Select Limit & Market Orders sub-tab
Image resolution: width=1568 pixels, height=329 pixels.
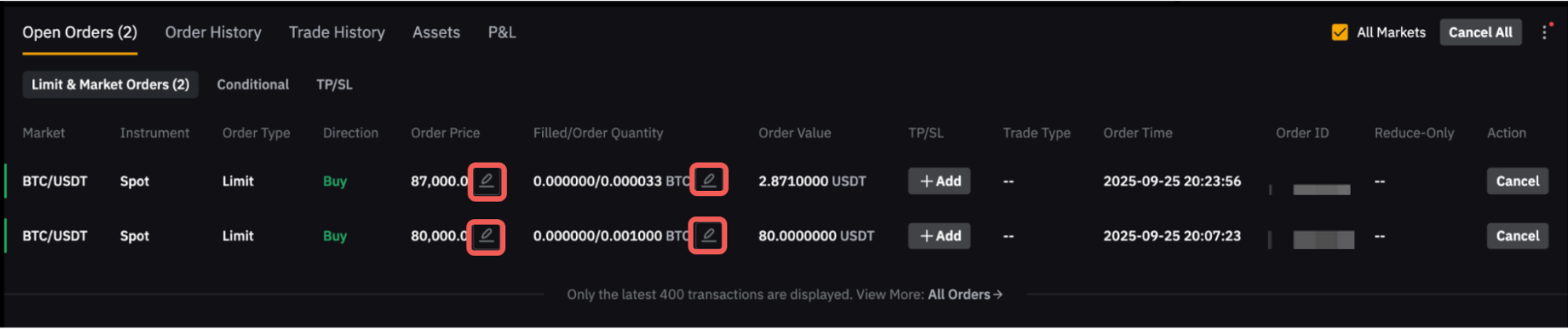(x=110, y=85)
